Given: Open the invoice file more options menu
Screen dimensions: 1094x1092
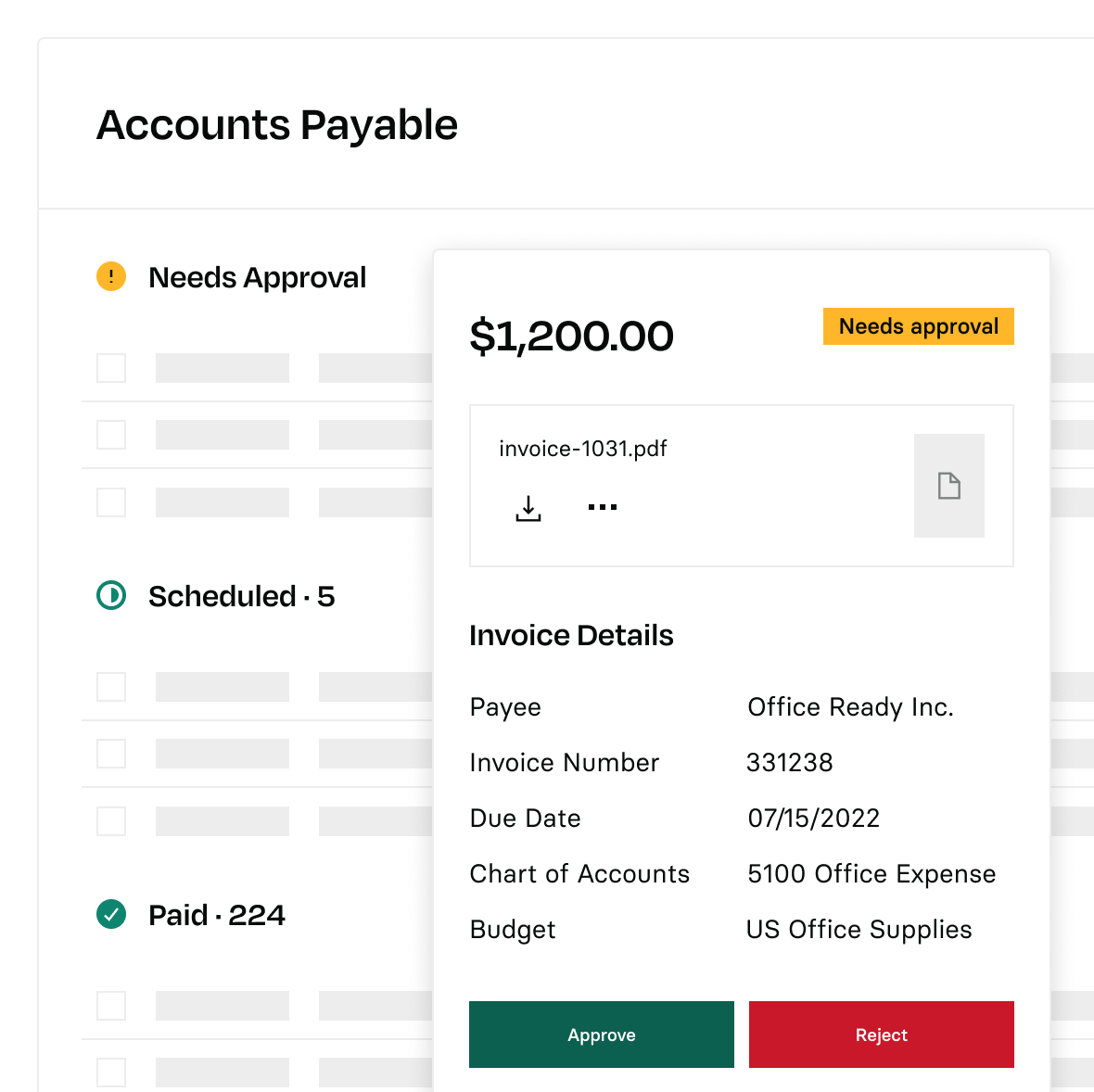Looking at the screenshot, I should [x=603, y=507].
